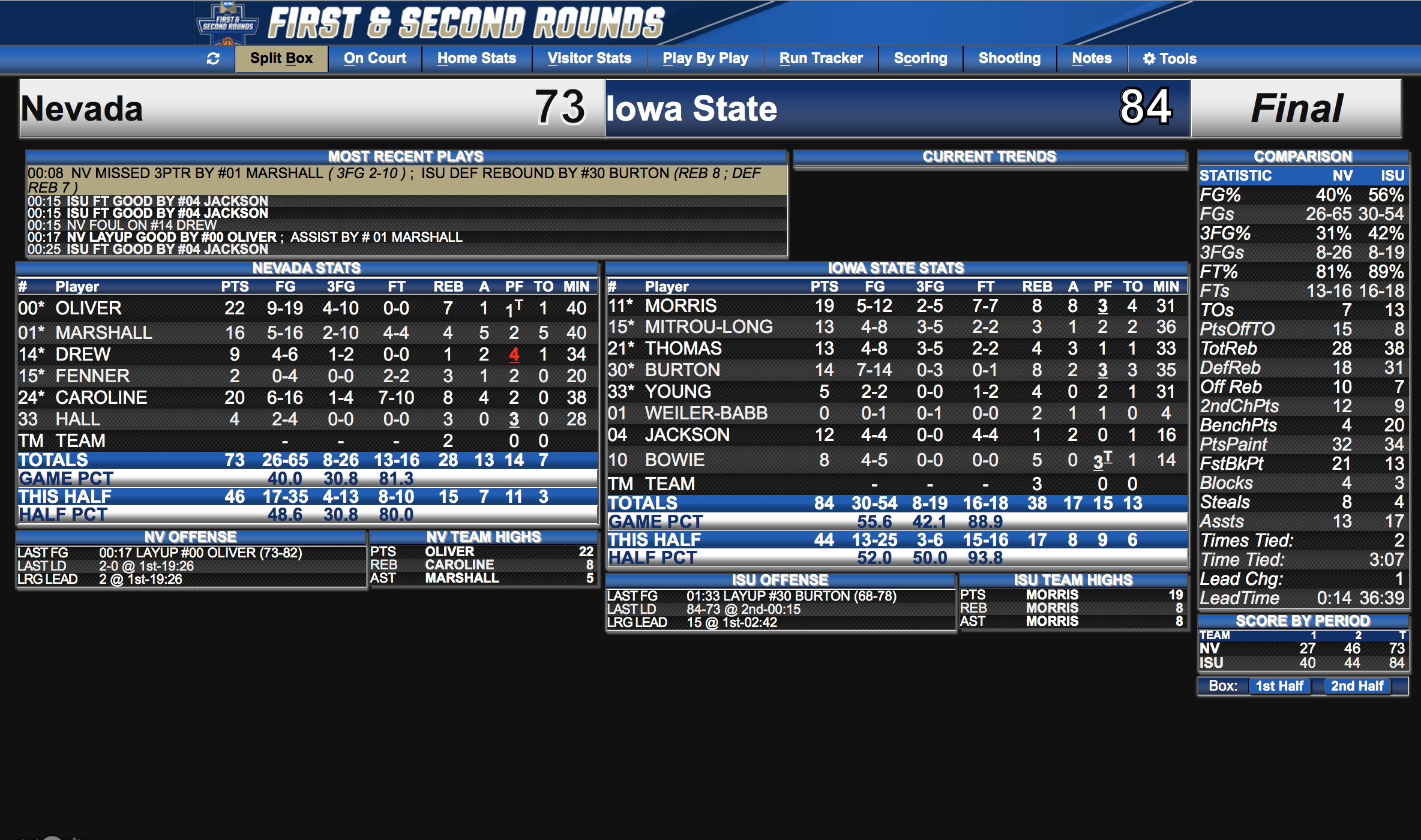The image size is (1421, 840).
Task: Switch to the Scoring tab
Action: pyautogui.click(x=921, y=59)
